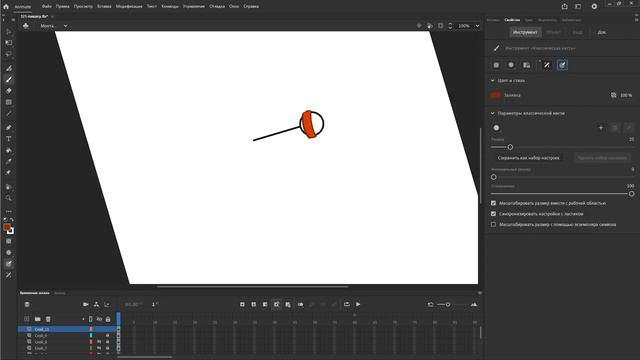The width and height of the screenshot is (640, 360).
Task: Toggle lock on the second layer row
Action: [108, 336]
